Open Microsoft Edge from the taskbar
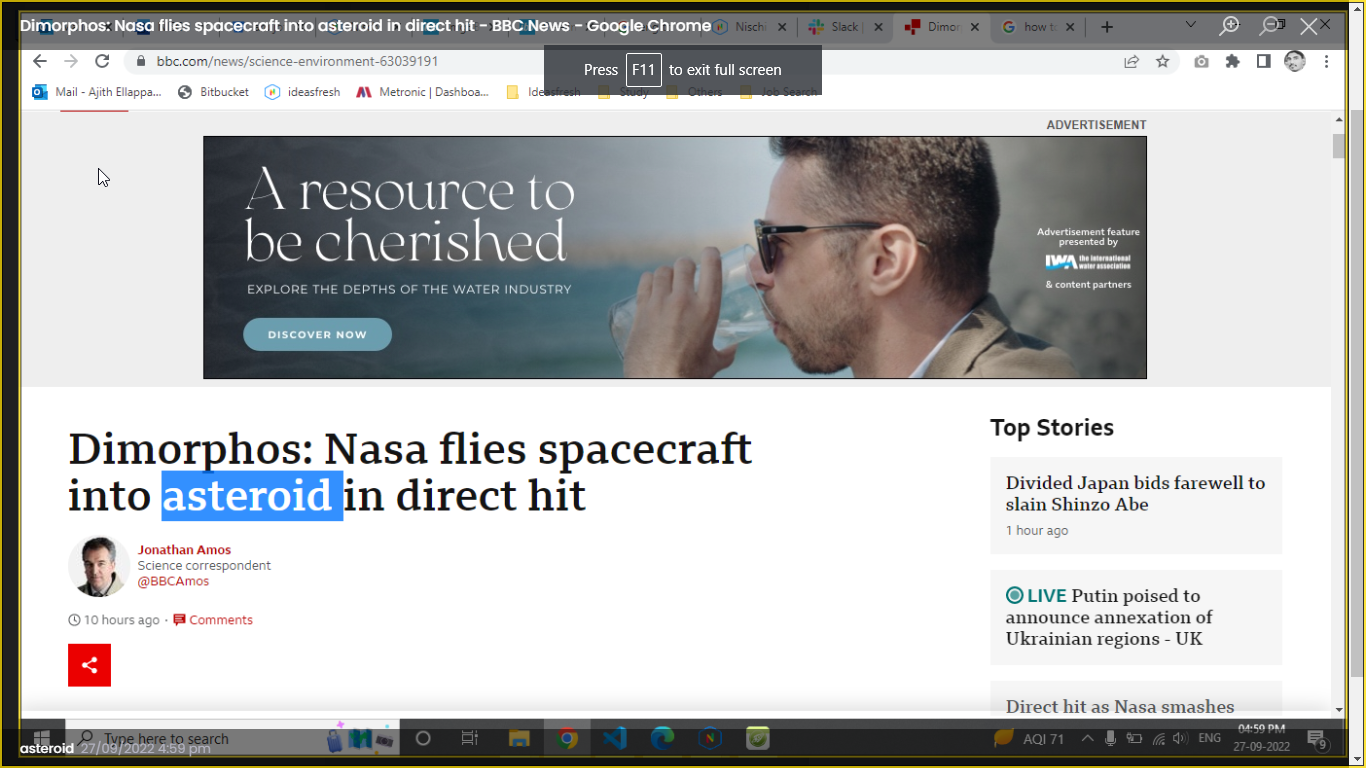The width and height of the screenshot is (1366, 768). tap(663, 739)
